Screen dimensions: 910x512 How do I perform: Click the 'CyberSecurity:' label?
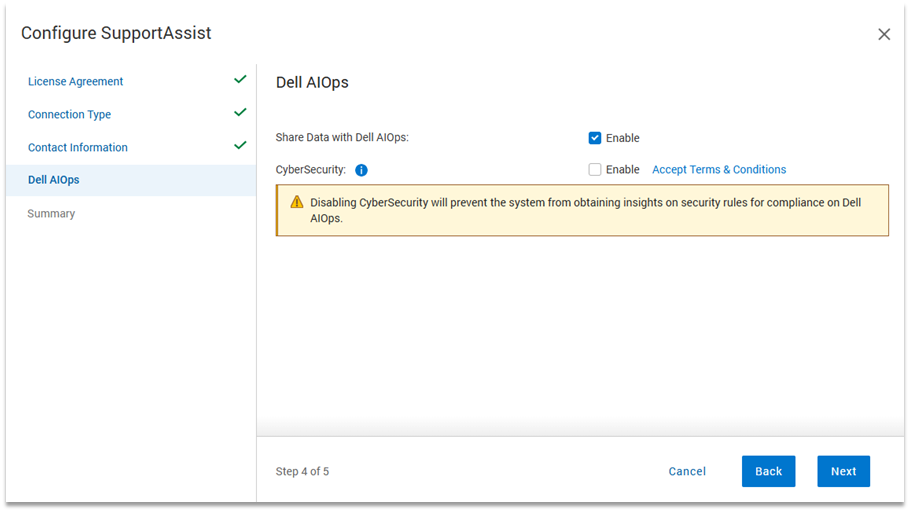coord(310,170)
